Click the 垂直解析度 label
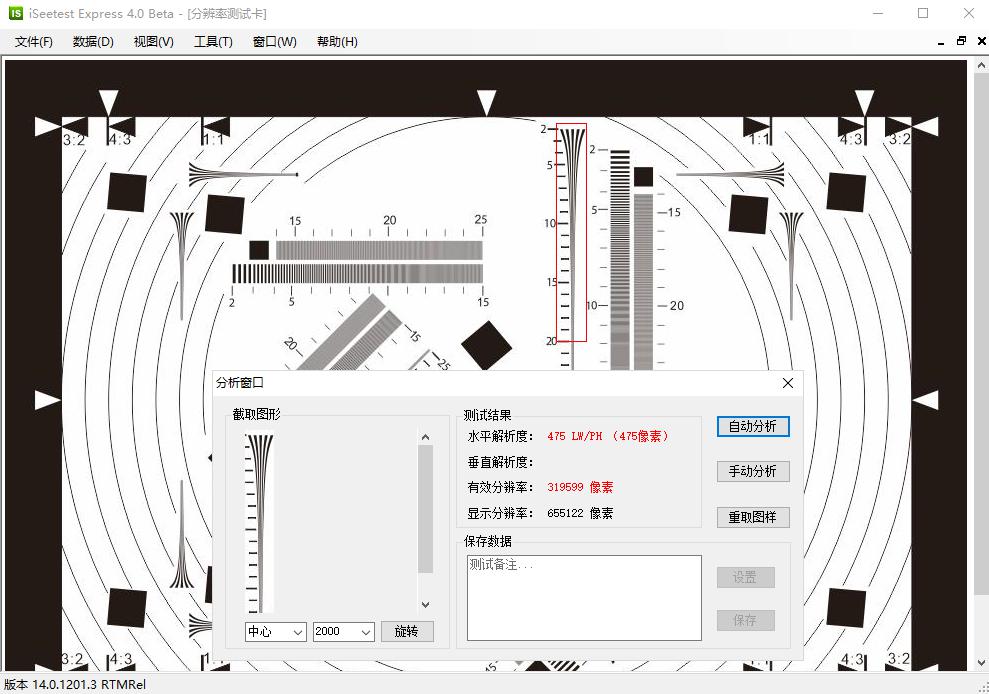 [x=500, y=462]
